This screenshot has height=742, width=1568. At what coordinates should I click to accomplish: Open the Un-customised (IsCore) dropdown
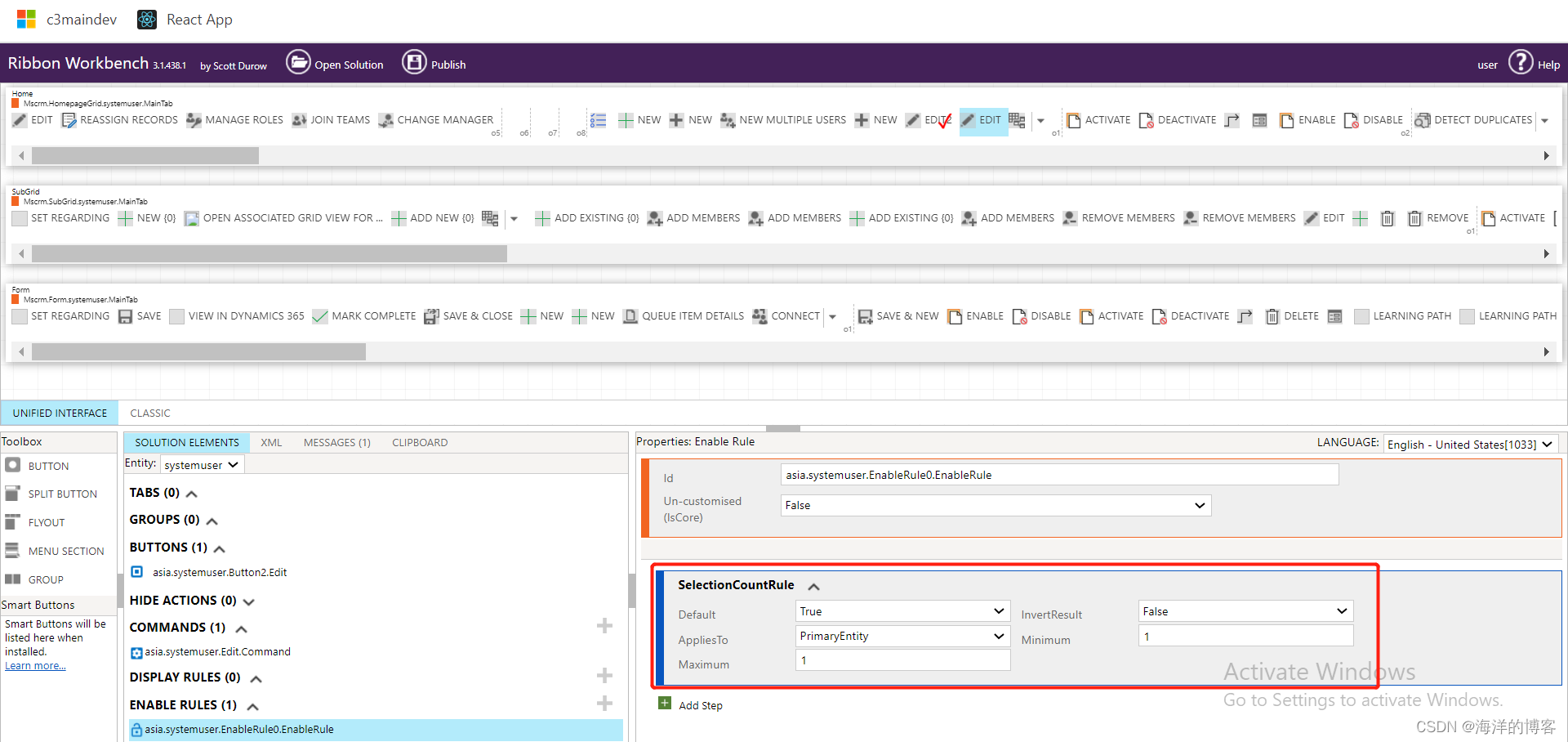tap(996, 505)
